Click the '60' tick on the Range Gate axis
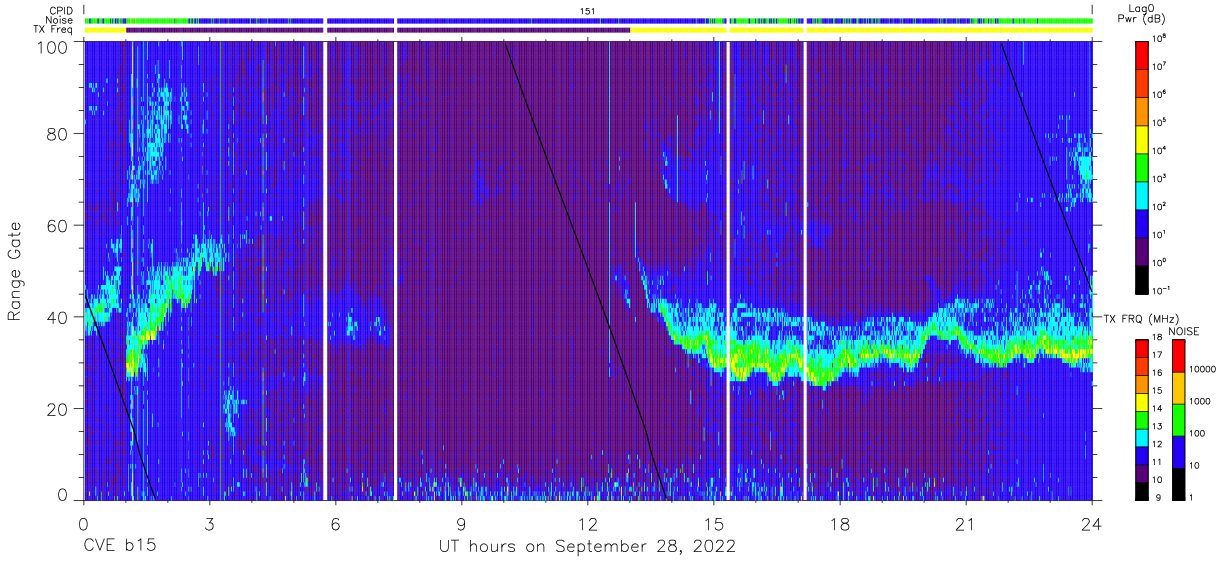 click(59, 226)
